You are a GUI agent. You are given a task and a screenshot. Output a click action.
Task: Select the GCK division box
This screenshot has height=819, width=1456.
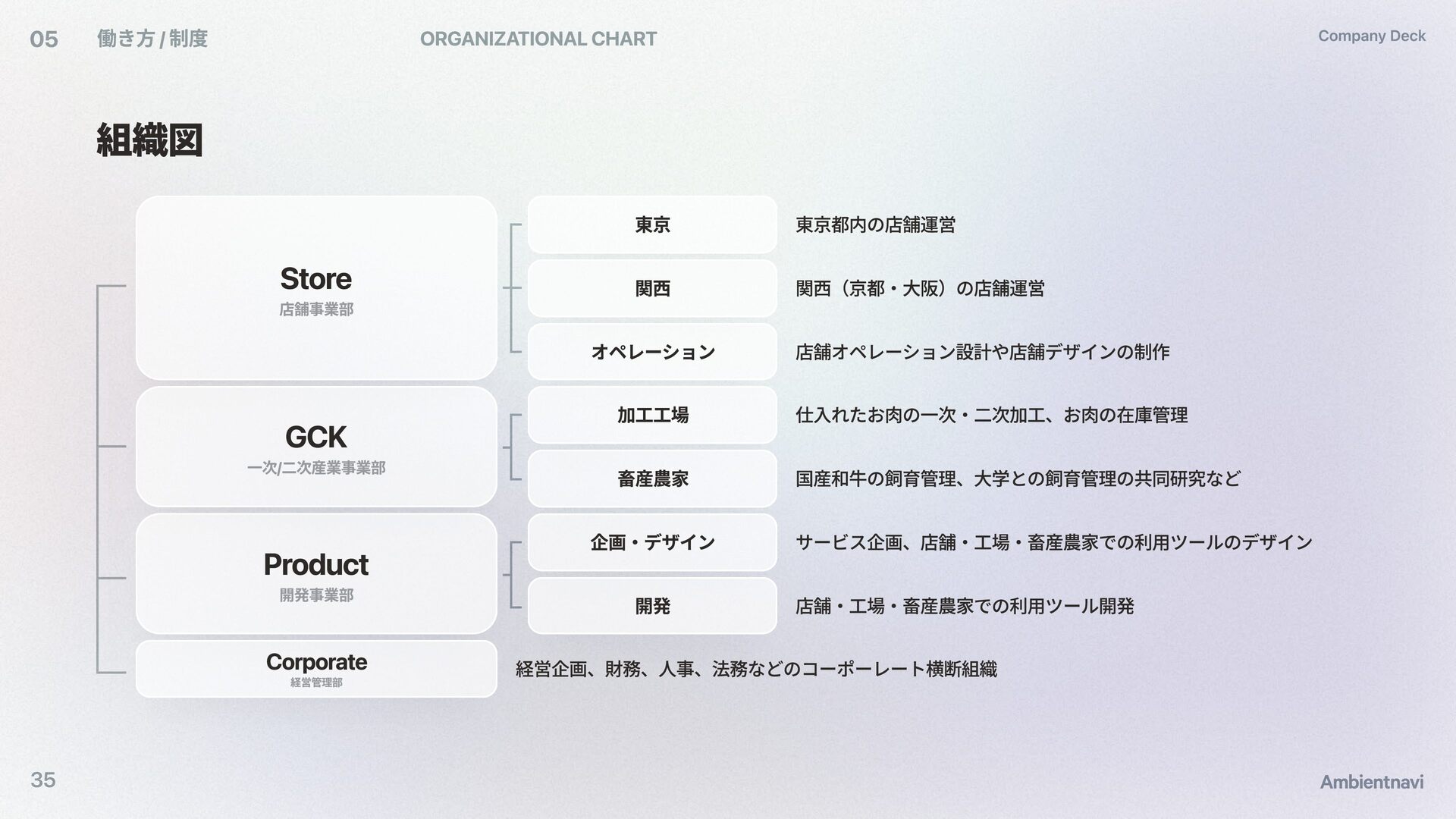[x=316, y=447]
